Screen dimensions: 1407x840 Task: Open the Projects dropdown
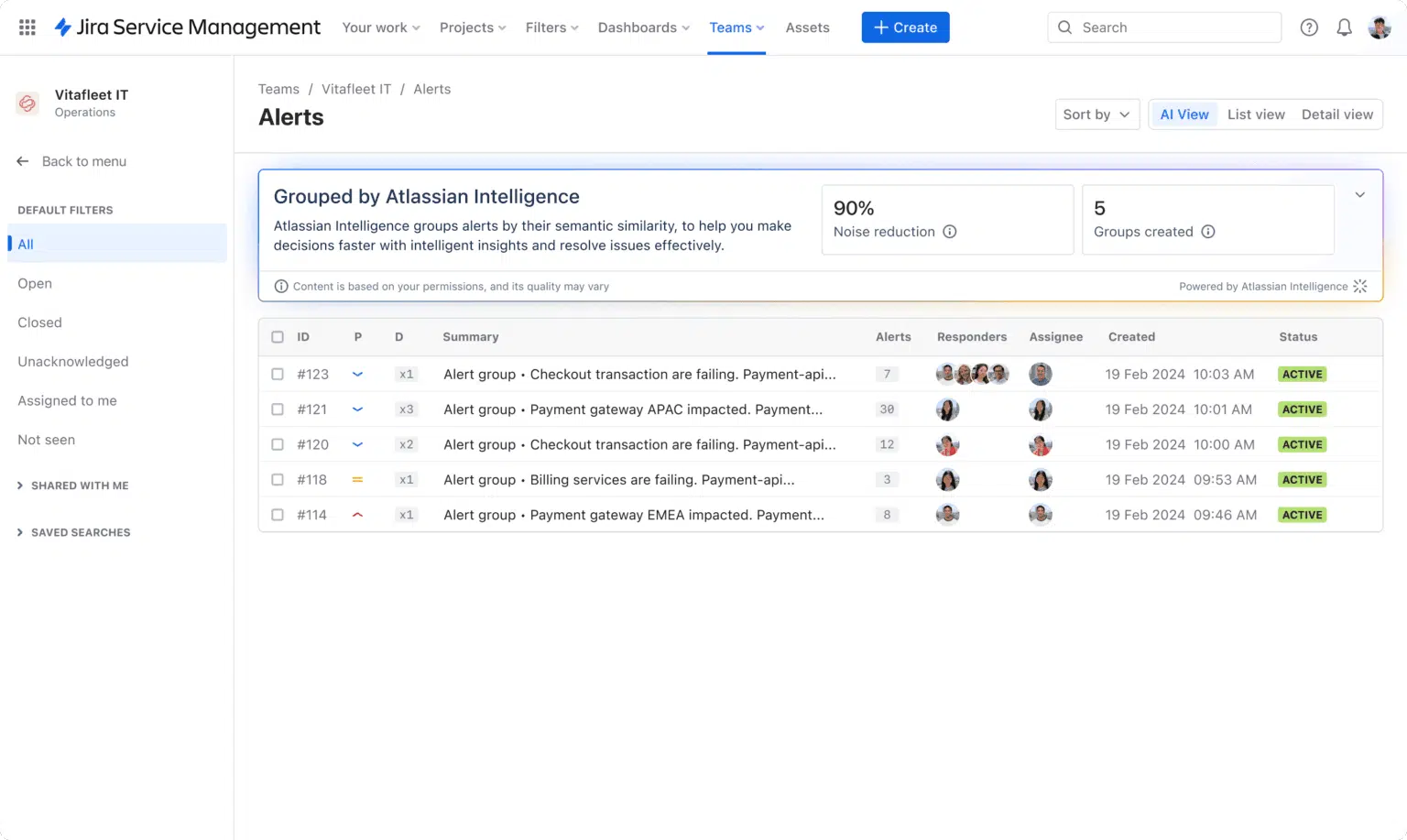click(x=473, y=27)
